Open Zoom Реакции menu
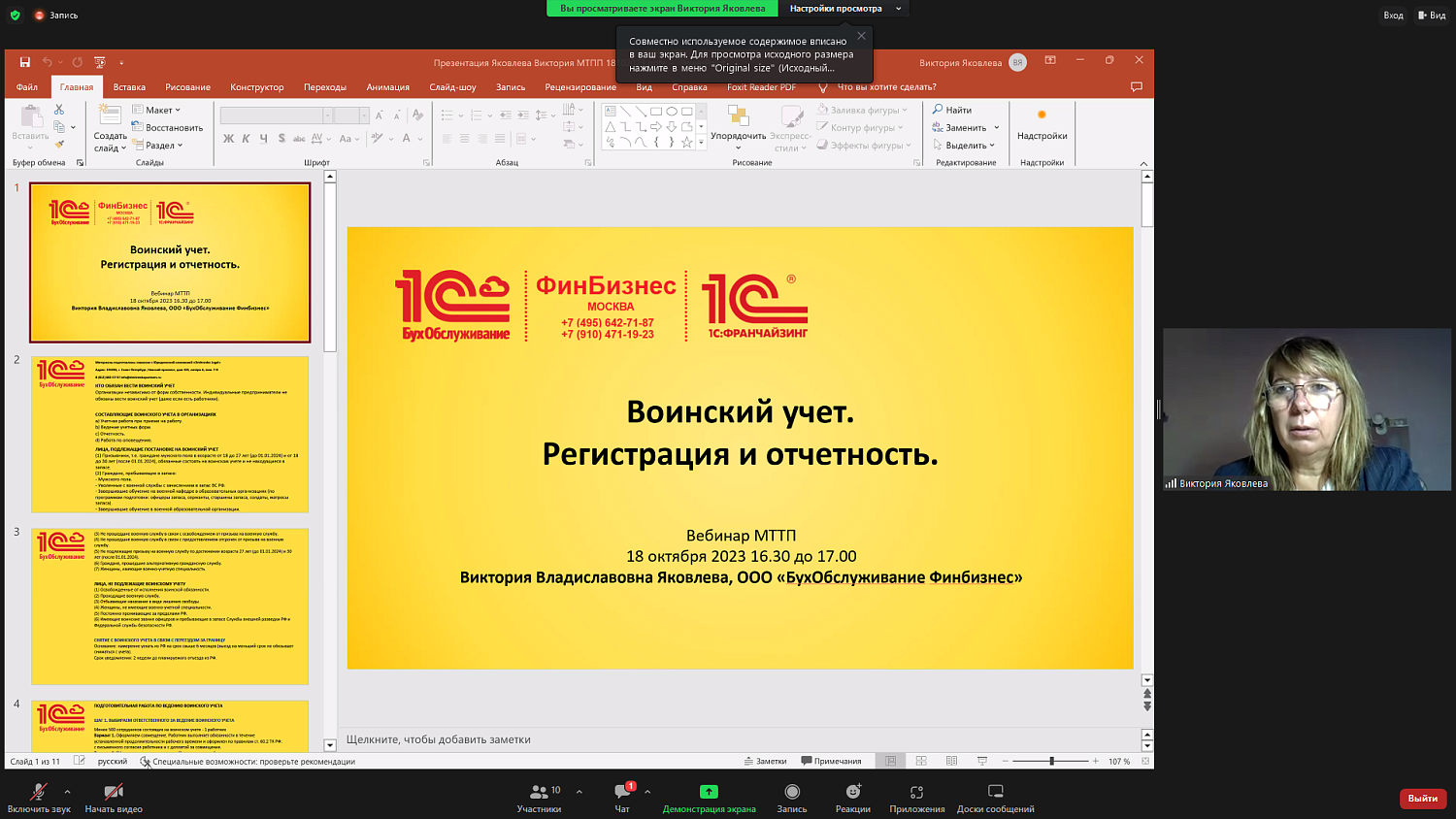The width and height of the screenshot is (1456, 819). coord(853,799)
